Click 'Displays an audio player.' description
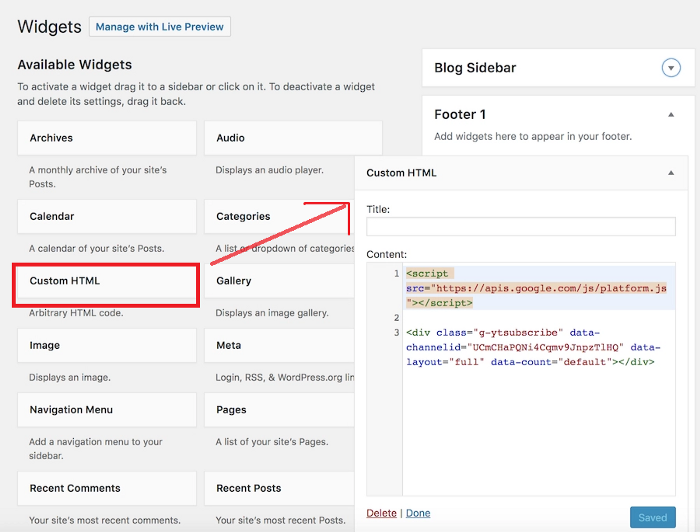 point(270,170)
